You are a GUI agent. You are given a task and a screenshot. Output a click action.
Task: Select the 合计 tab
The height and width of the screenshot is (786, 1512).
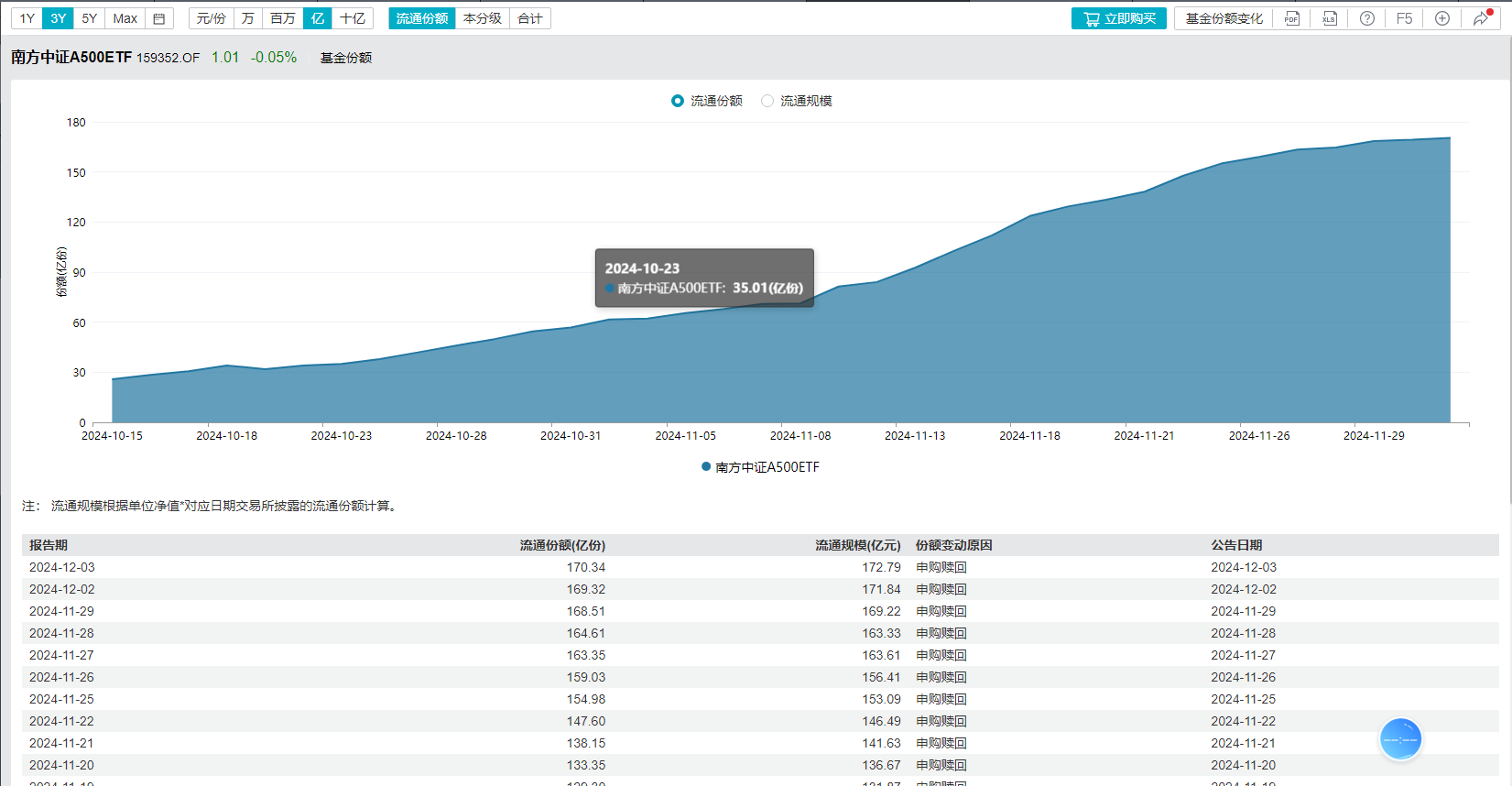(530, 18)
